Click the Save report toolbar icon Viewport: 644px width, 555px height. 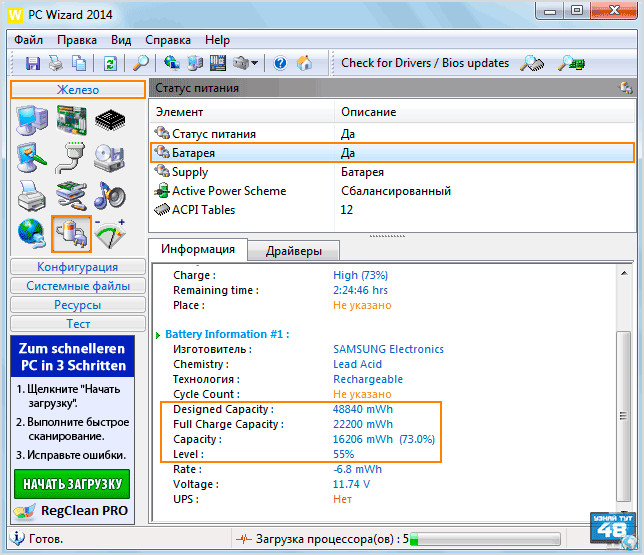[33, 64]
